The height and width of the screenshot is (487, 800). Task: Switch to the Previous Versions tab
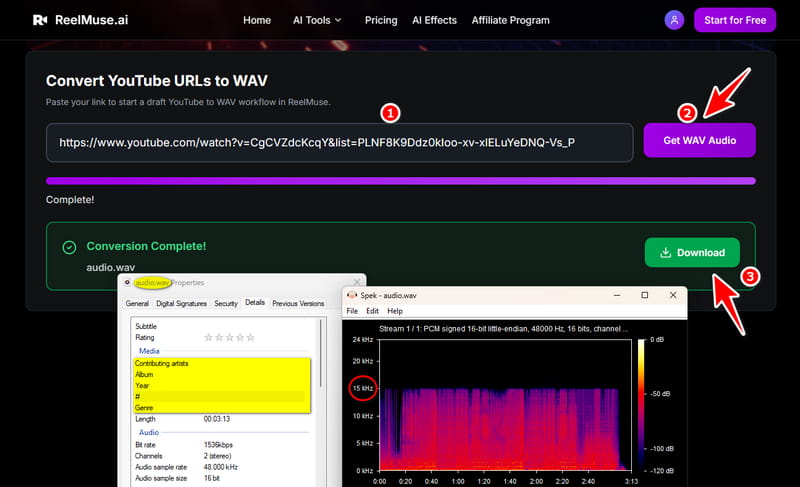point(298,303)
